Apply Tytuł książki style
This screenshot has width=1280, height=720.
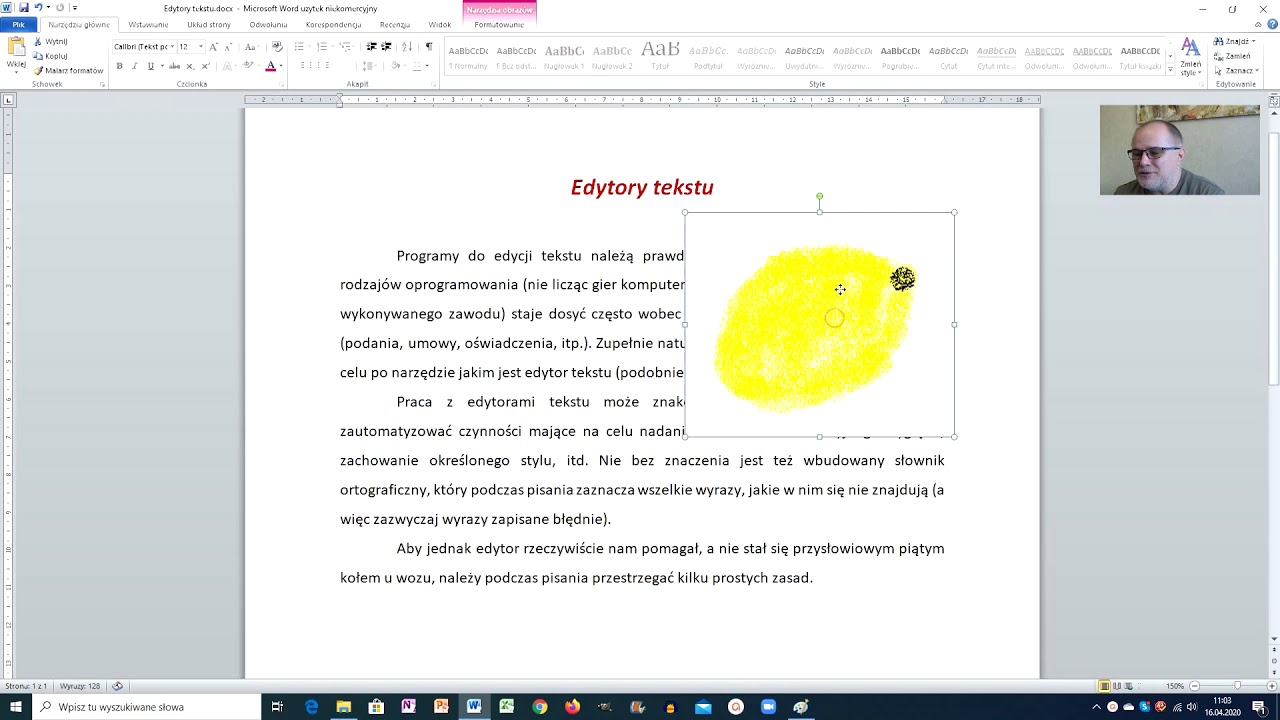click(x=1140, y=57)
